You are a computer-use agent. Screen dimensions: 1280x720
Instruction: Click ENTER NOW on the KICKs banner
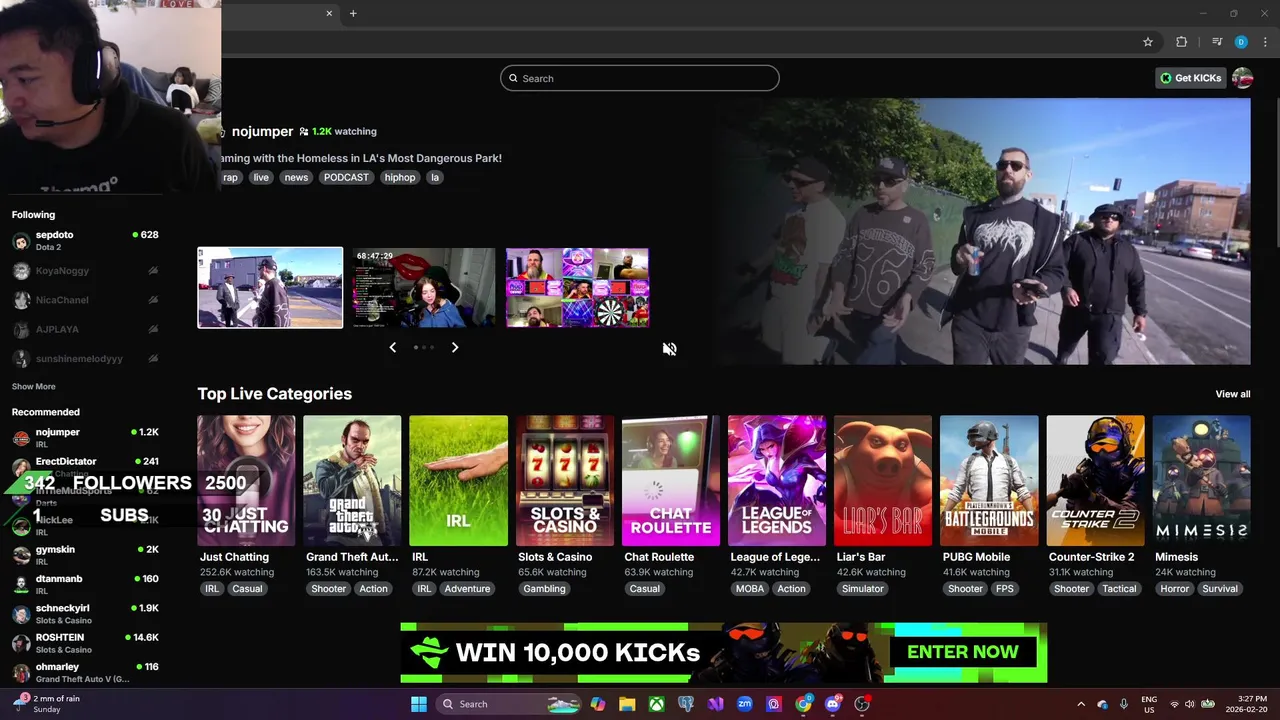[962, 652]
